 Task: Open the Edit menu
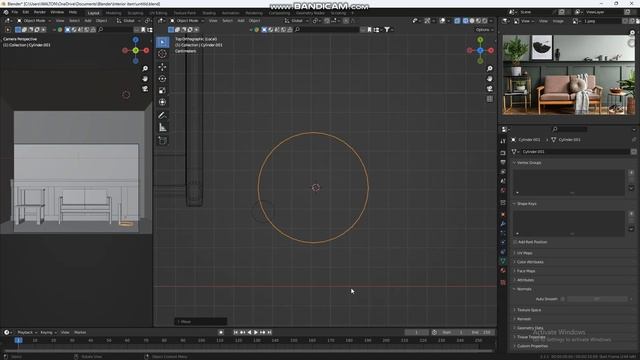26,12
